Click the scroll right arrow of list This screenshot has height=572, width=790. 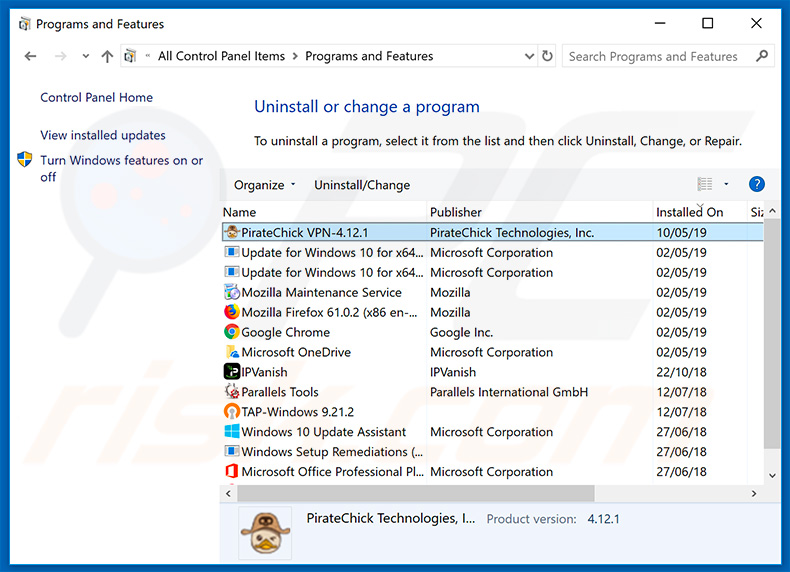(x=754, y=493)
